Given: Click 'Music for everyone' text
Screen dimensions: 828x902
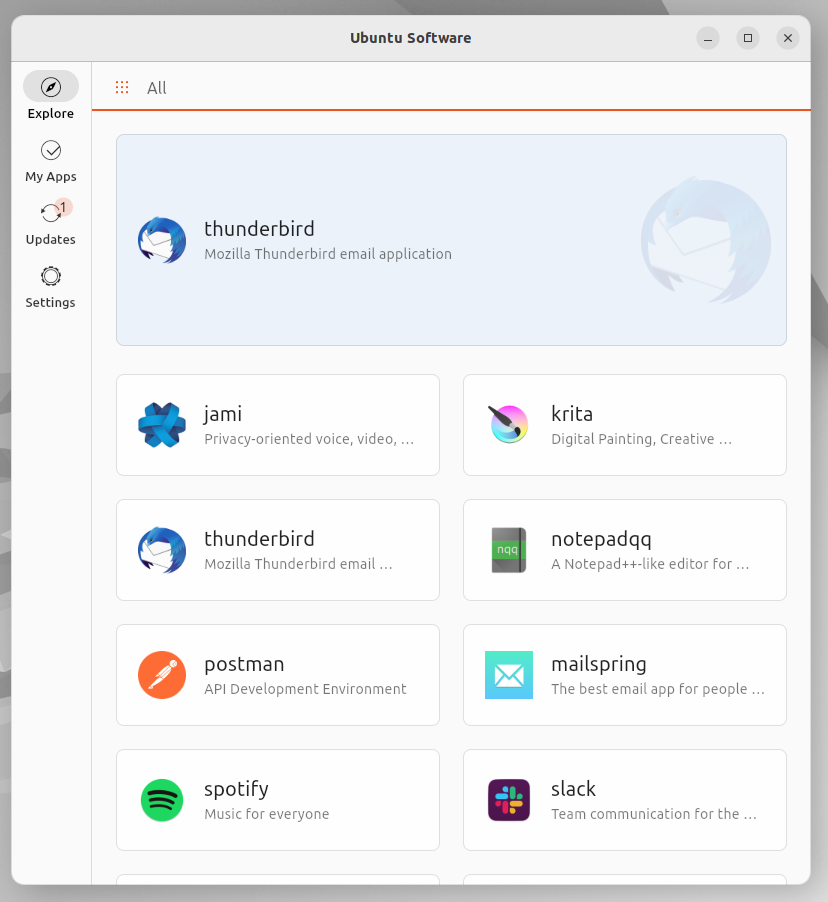Looking at the screenshot, I should (x=266, y=814).
